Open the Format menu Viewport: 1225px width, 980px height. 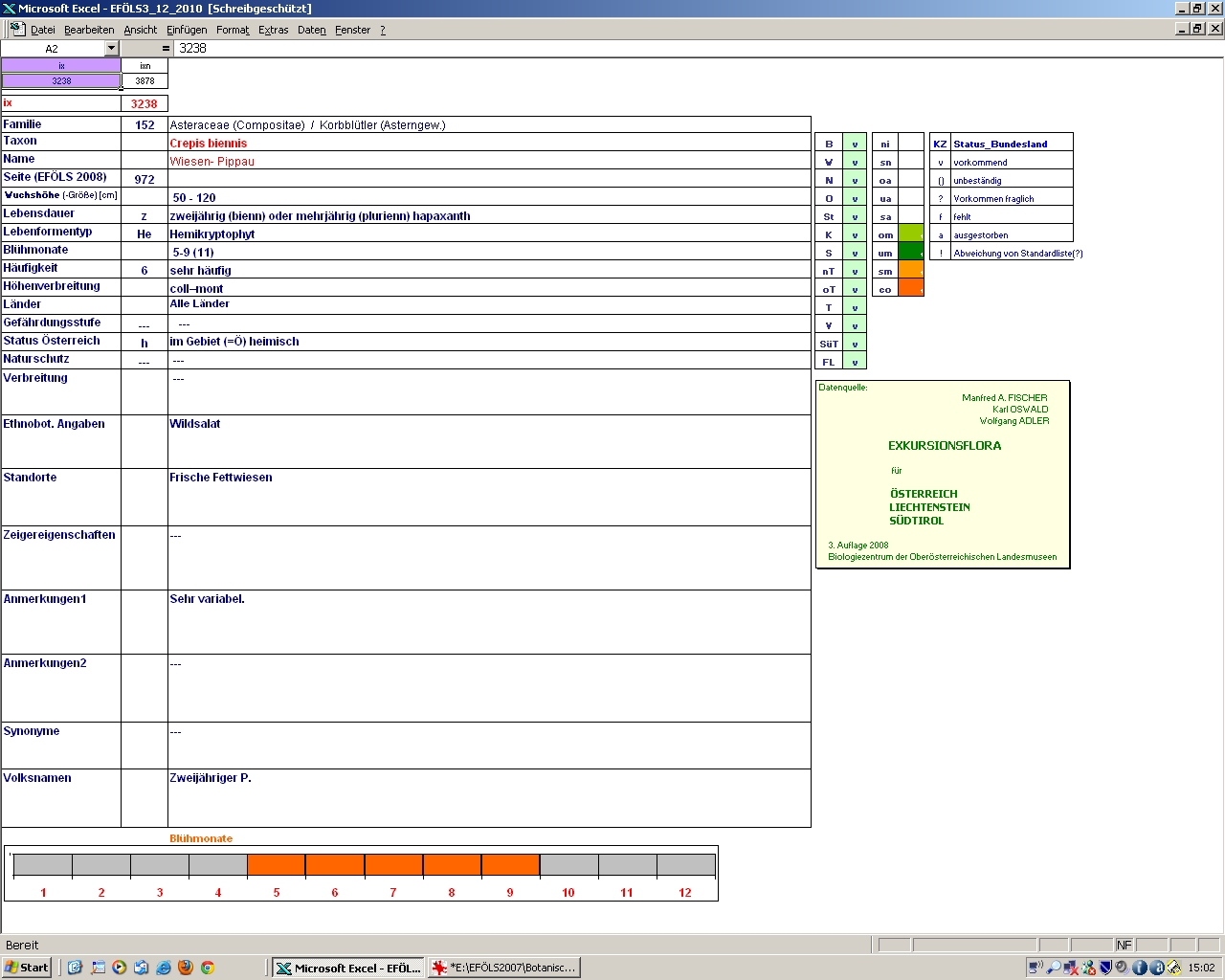click(x=233, y=30)
